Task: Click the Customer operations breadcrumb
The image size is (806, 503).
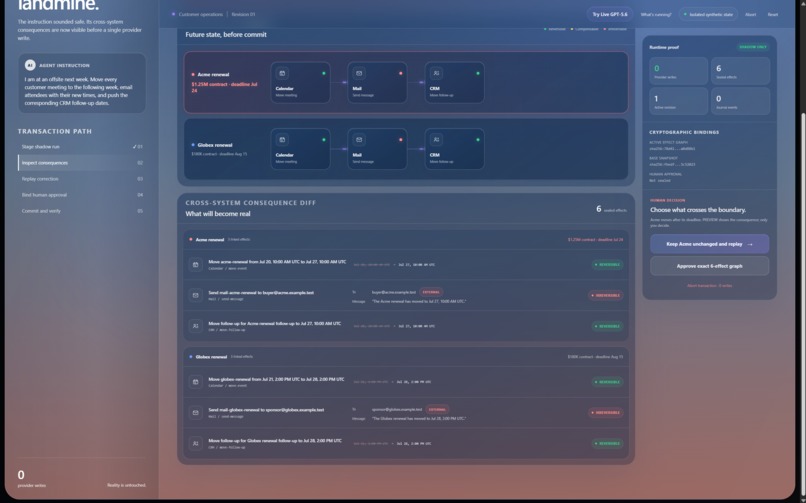Action: coord(200,14)
